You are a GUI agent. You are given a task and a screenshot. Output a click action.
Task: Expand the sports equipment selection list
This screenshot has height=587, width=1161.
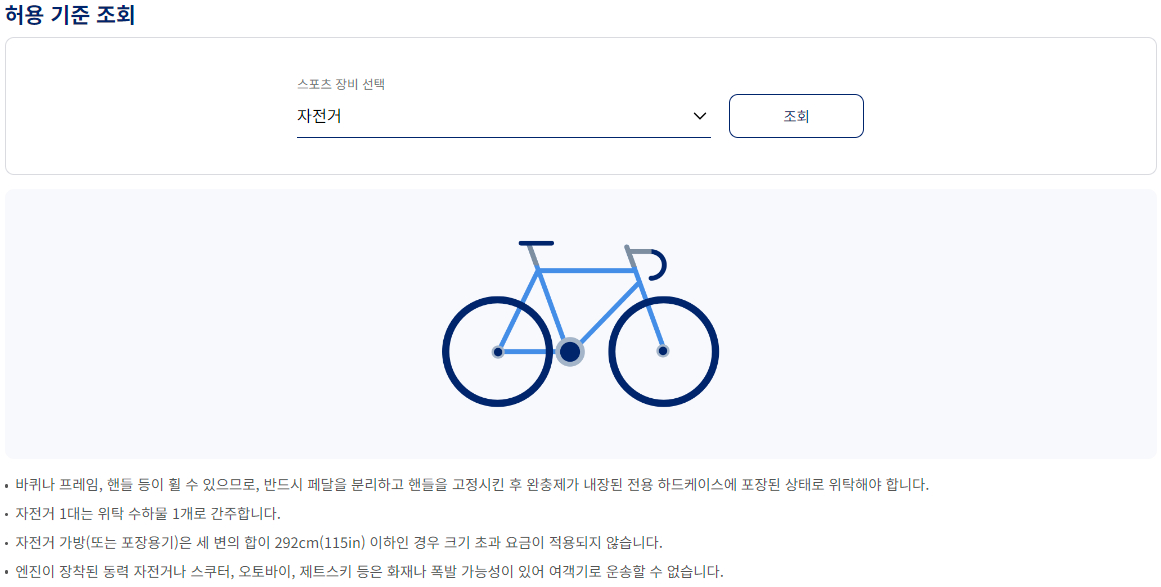coord(500,115)
